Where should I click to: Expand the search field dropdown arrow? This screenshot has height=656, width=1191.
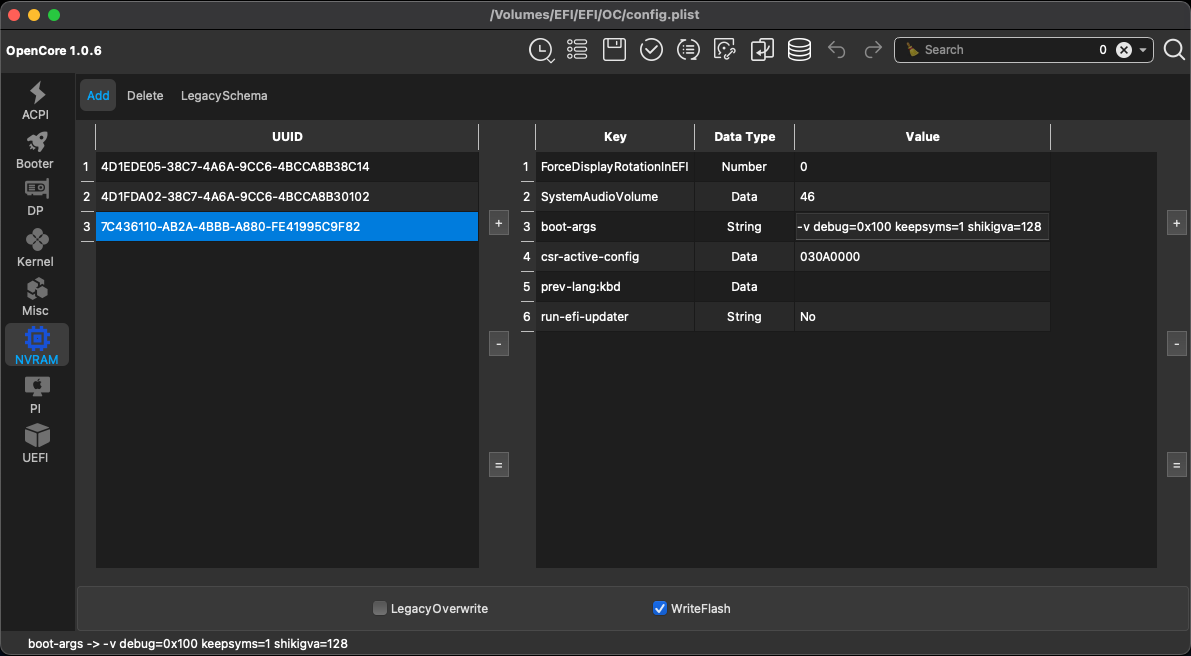click(1143, 50)
